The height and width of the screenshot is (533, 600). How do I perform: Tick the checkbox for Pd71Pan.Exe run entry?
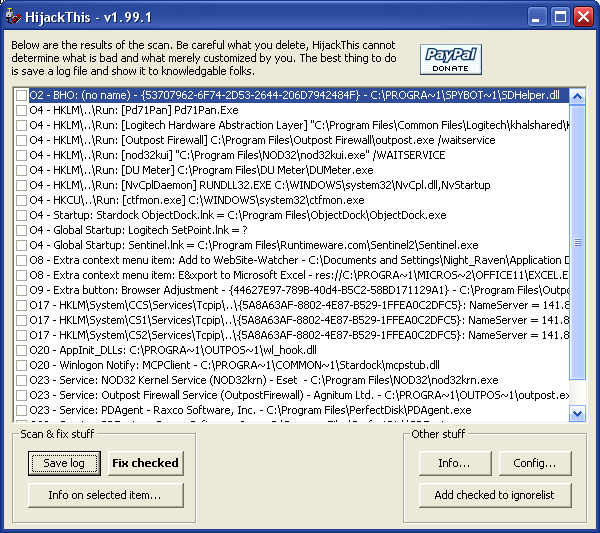[21, 110]
